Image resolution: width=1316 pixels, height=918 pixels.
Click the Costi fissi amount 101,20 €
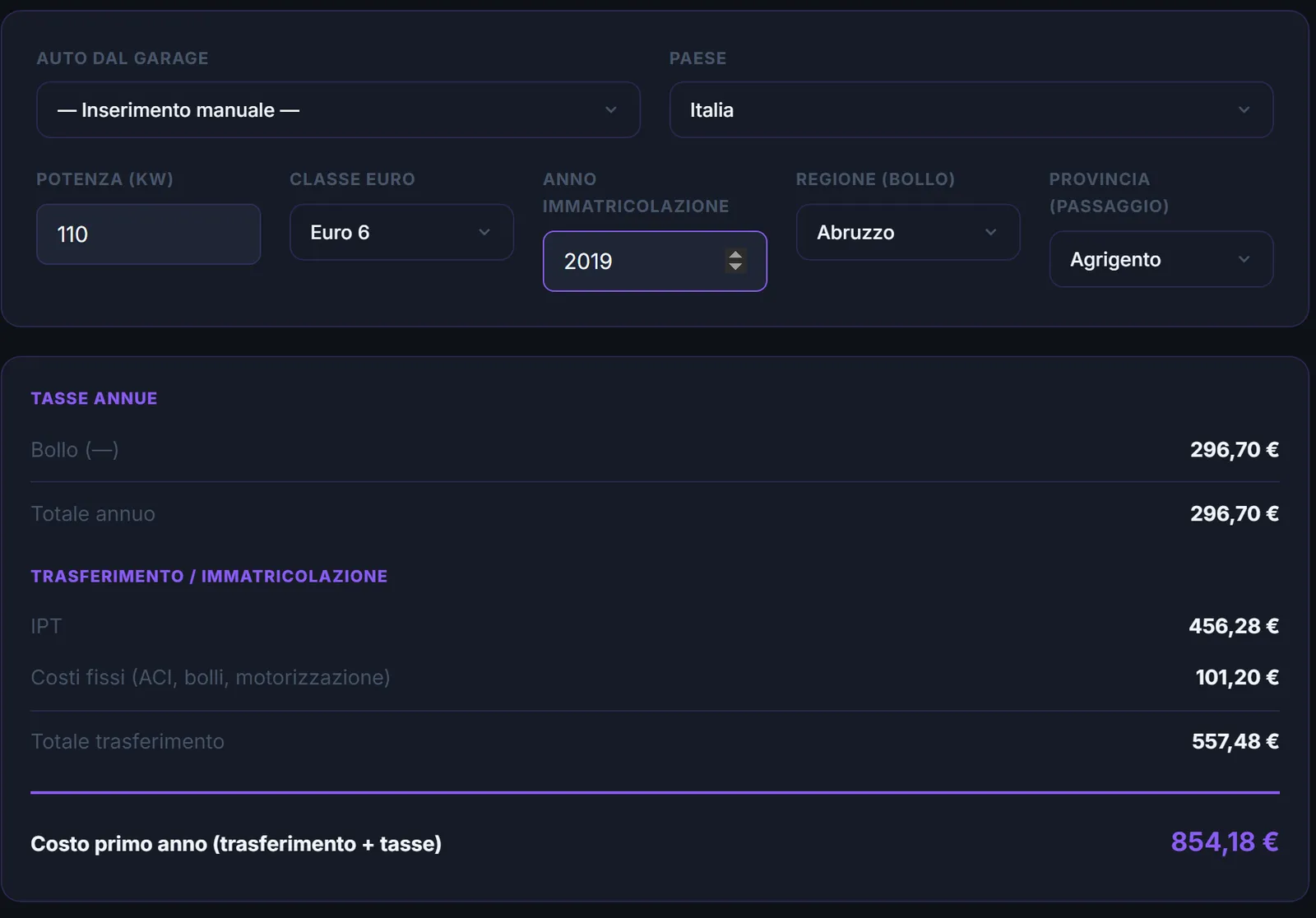point(1237,678)
